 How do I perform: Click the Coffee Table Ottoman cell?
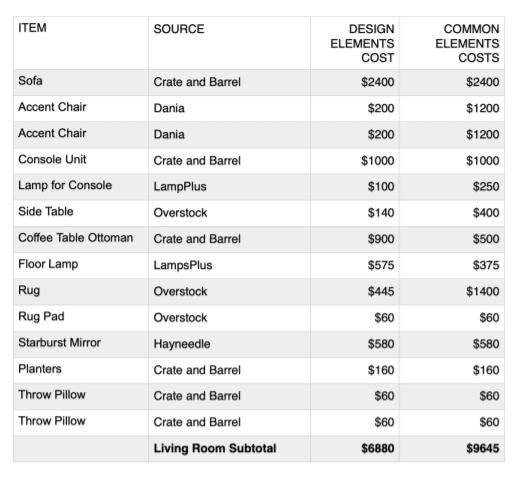point(81,239)
